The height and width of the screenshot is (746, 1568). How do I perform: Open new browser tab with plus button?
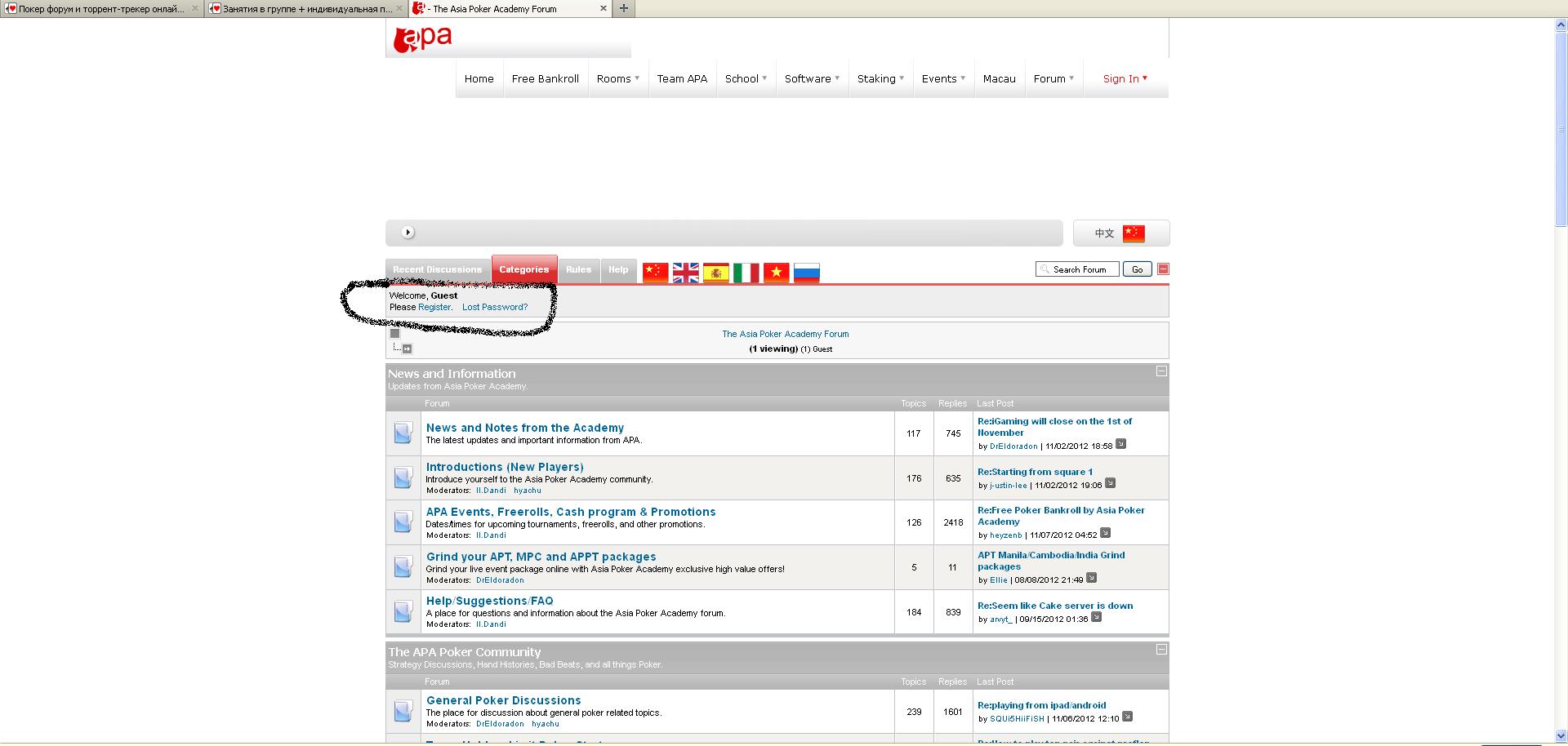[x=623, y=8]
